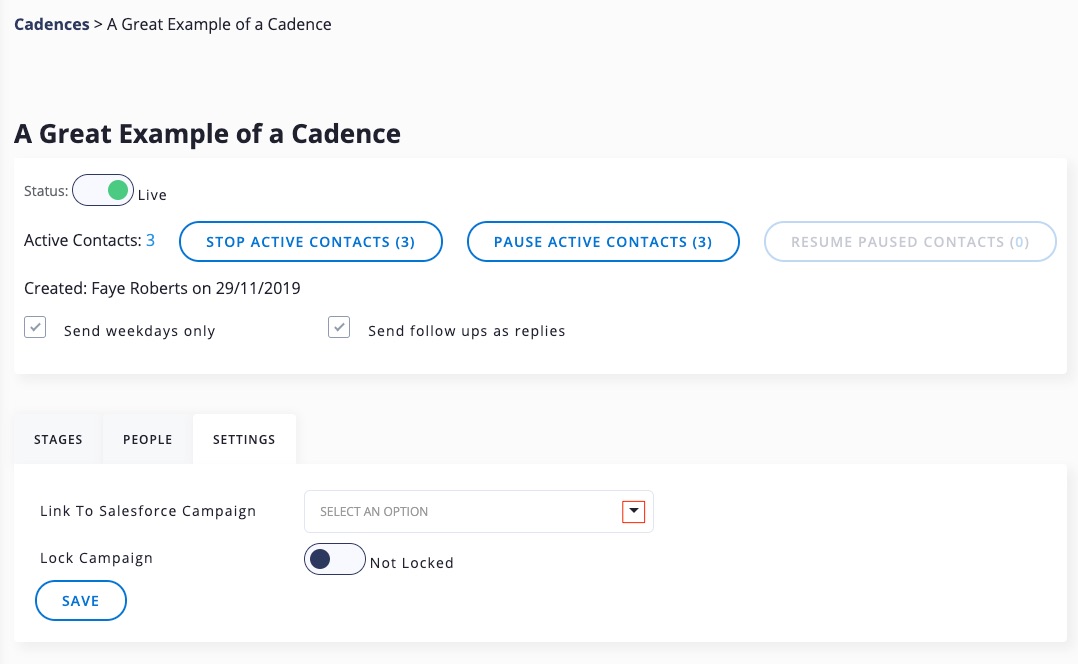Go back via Cadences breadcrumb link
The width and height of the screenshot is (1078, 664).
click(x=51, y=25)
